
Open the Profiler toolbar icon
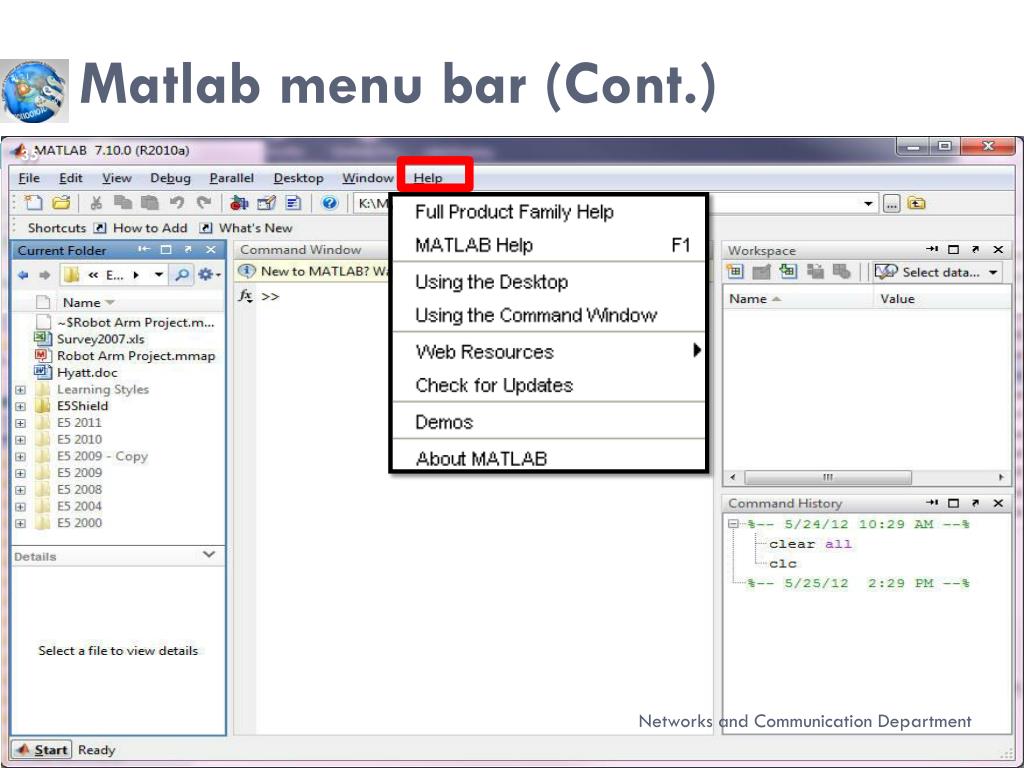tap(293, 203)
